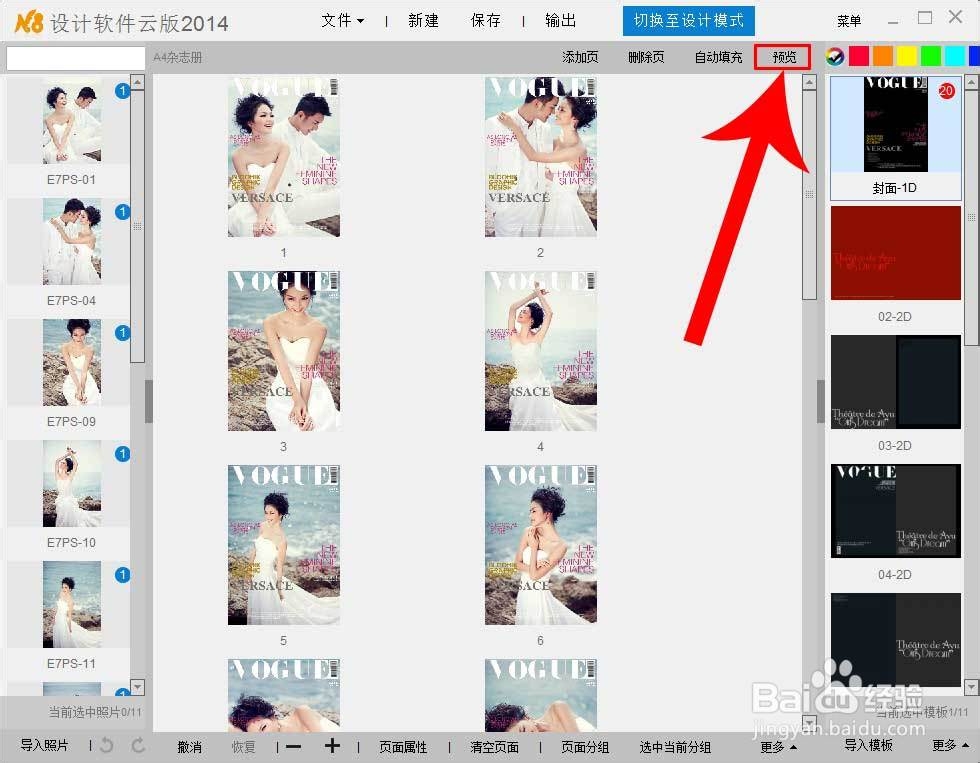Focus the search input field at top left
The height and width of the screenshot is (763, 980).
[76, 58]
